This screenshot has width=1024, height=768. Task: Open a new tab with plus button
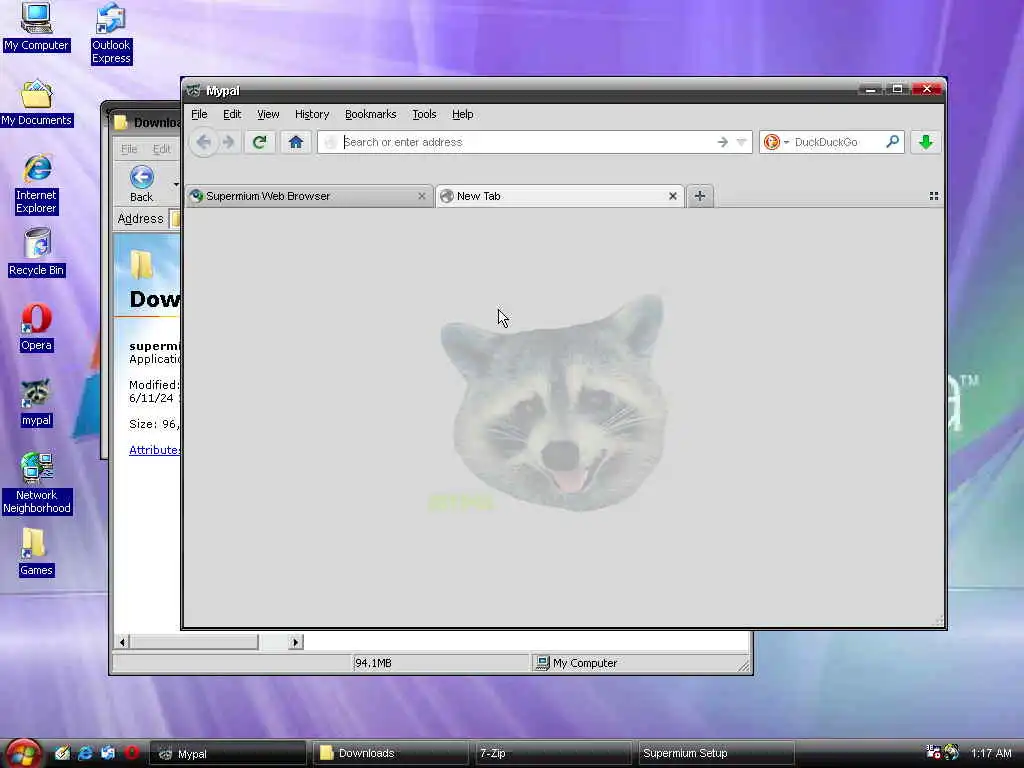tap(699, 196)
